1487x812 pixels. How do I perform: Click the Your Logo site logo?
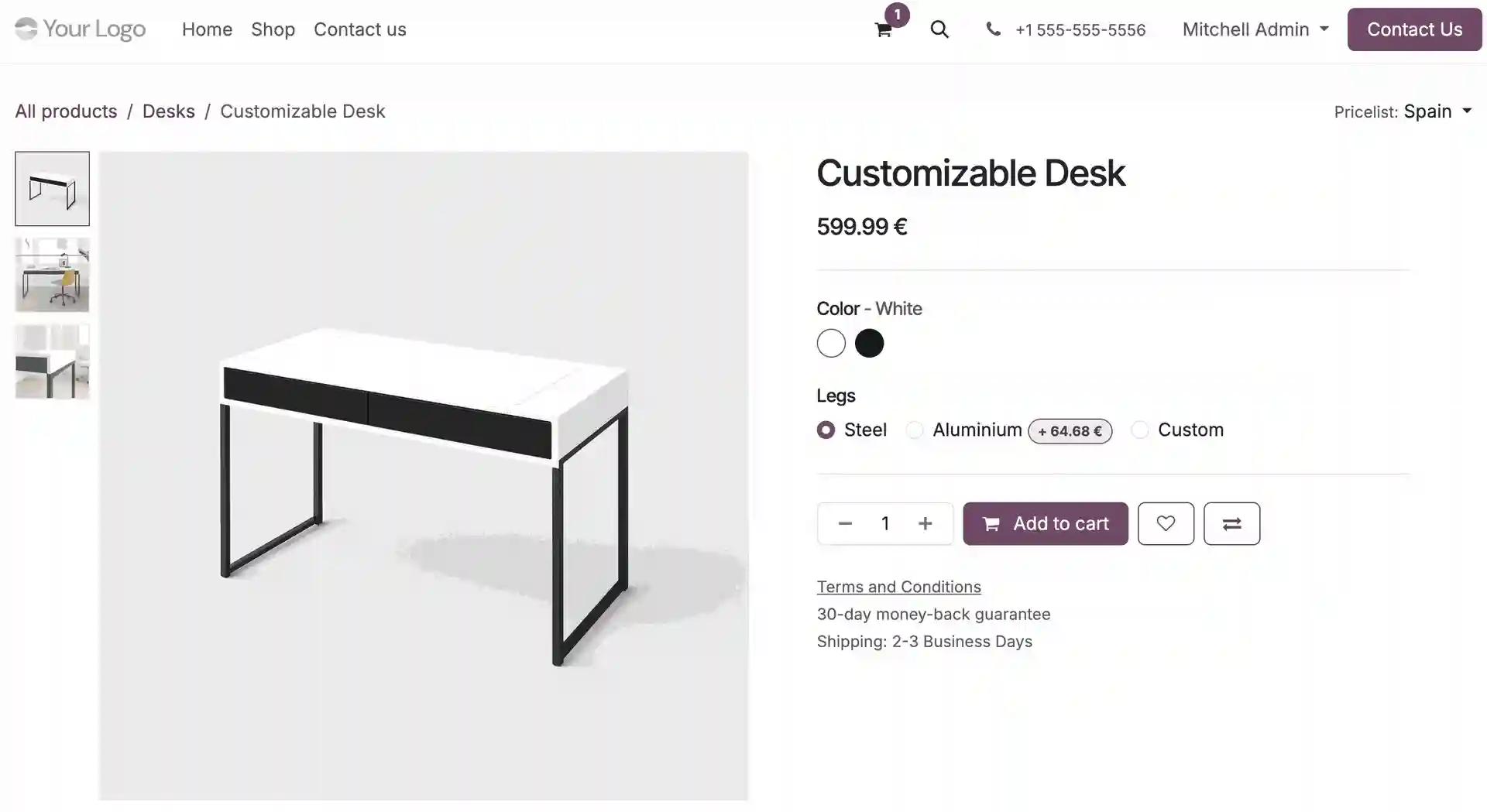tap(80, 29)
